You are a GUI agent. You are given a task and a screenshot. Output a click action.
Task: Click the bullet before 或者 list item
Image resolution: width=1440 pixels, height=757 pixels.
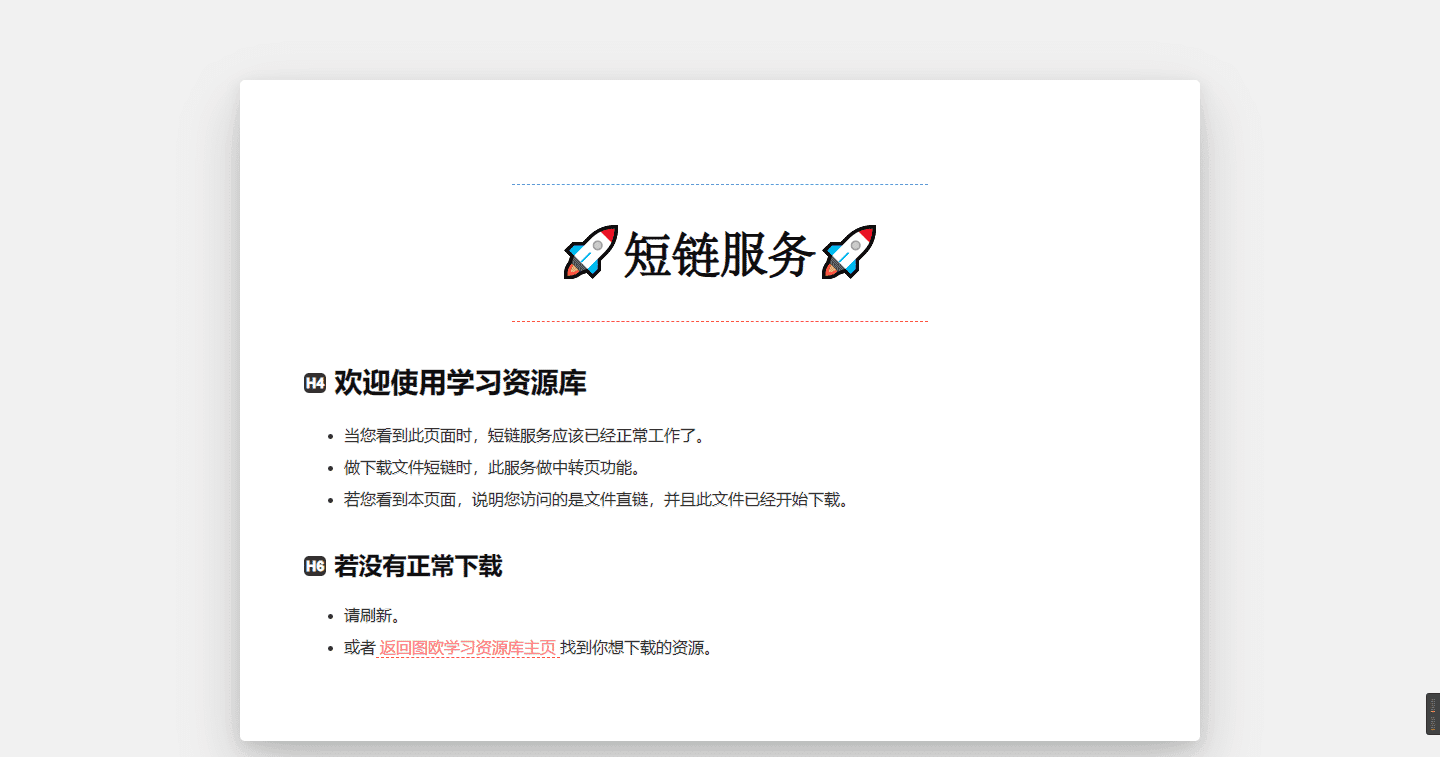tap(328, 646)
